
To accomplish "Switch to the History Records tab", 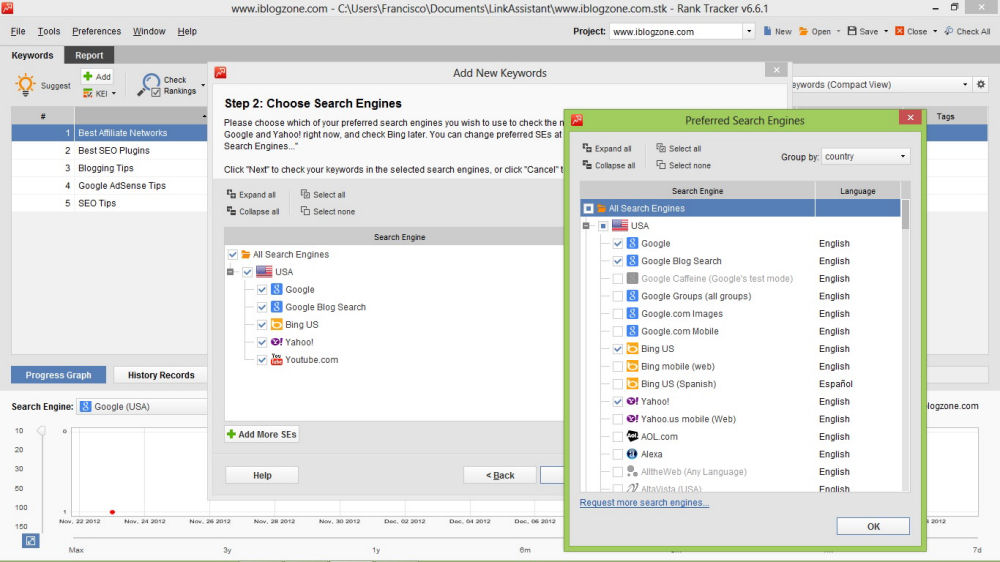I will click(x=161, y=375).
